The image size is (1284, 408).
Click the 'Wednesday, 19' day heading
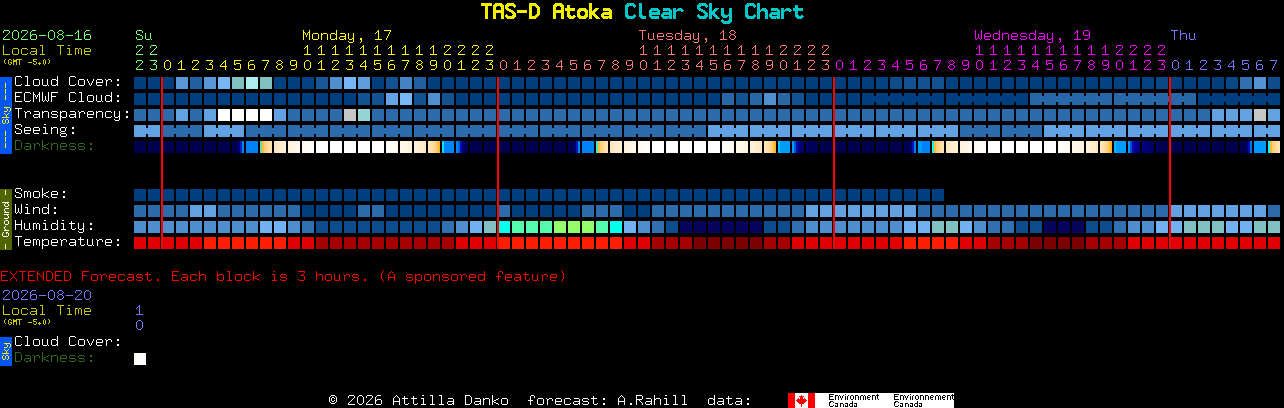(1033, 35)
